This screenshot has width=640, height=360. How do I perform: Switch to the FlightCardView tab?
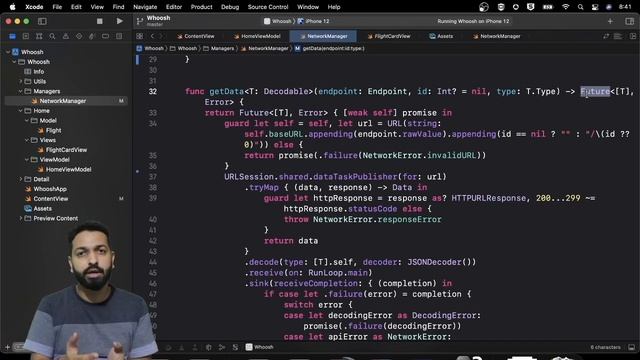tap(389, 36)
